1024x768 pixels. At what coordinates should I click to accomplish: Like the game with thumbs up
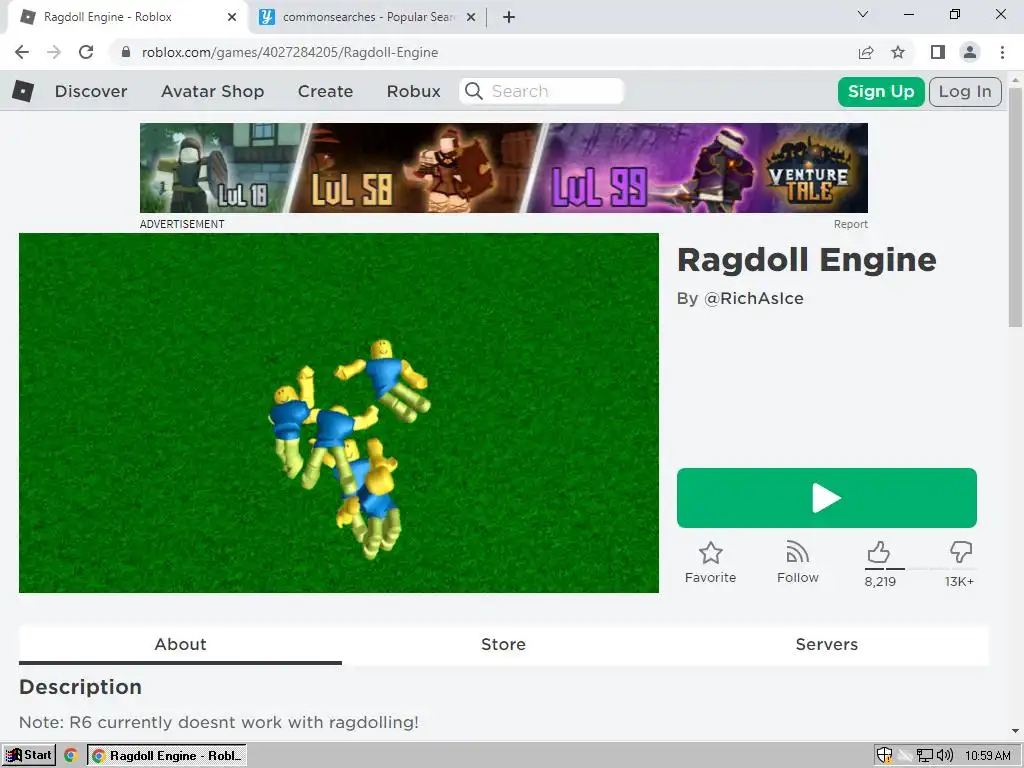tap(878, 552)
